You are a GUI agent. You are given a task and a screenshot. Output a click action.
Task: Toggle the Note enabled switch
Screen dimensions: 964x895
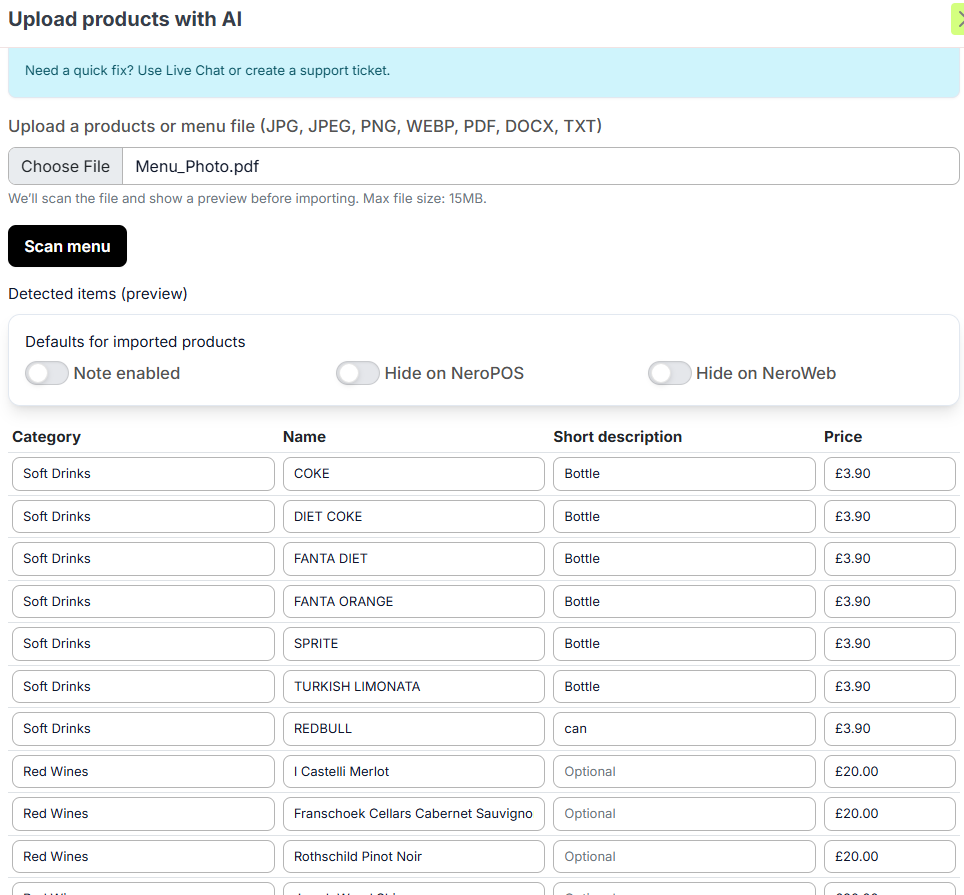(47, 373)
